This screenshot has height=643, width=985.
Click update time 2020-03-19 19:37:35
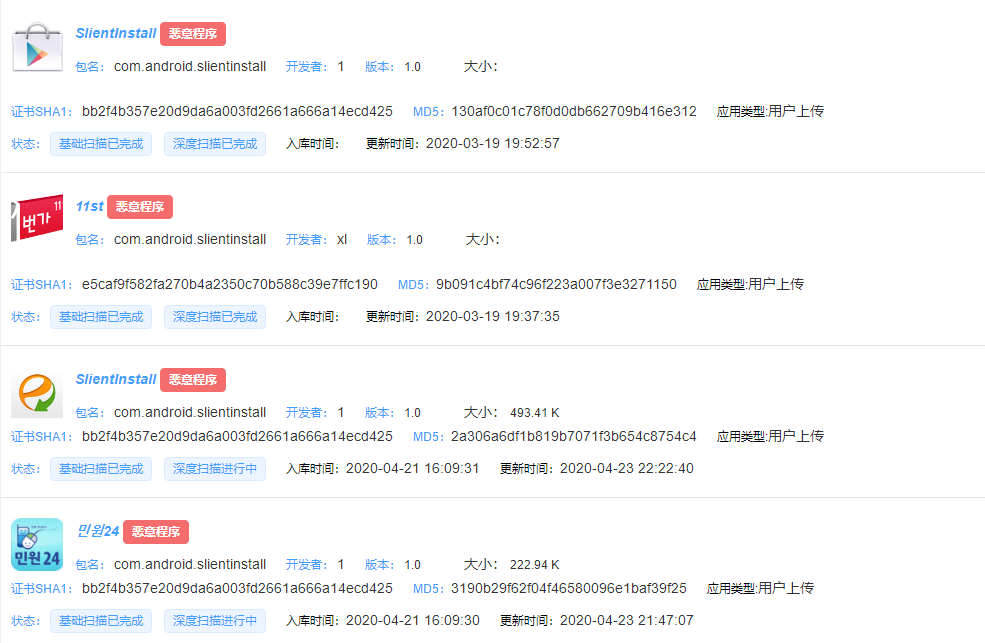pyautogui.click(x=492, y=316)
